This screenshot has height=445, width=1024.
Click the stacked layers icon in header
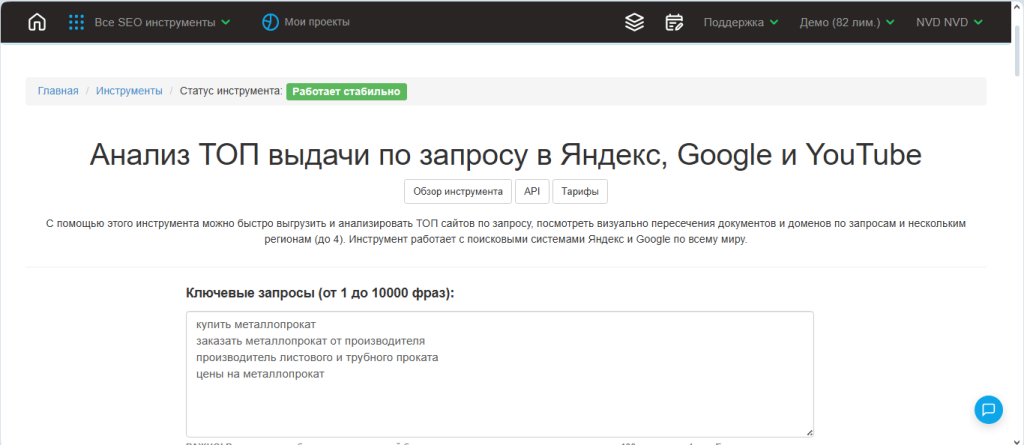(x=634, y=22)
